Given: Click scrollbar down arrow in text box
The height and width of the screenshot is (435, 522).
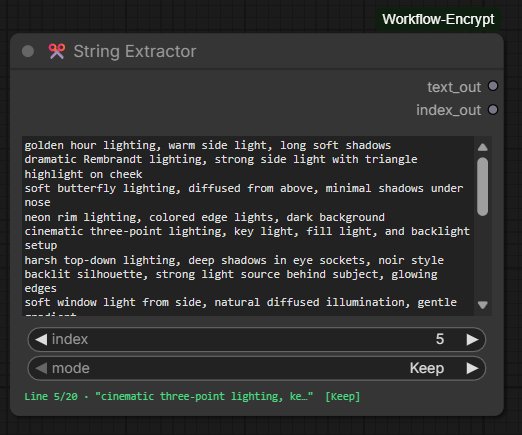Looking at the screenshot, I should (483, 305).
